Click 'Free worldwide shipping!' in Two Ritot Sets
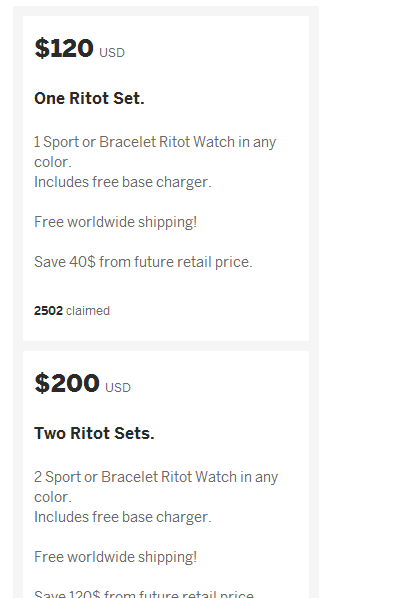The width and height of the screenshot is (413, 598). (116, 557)
